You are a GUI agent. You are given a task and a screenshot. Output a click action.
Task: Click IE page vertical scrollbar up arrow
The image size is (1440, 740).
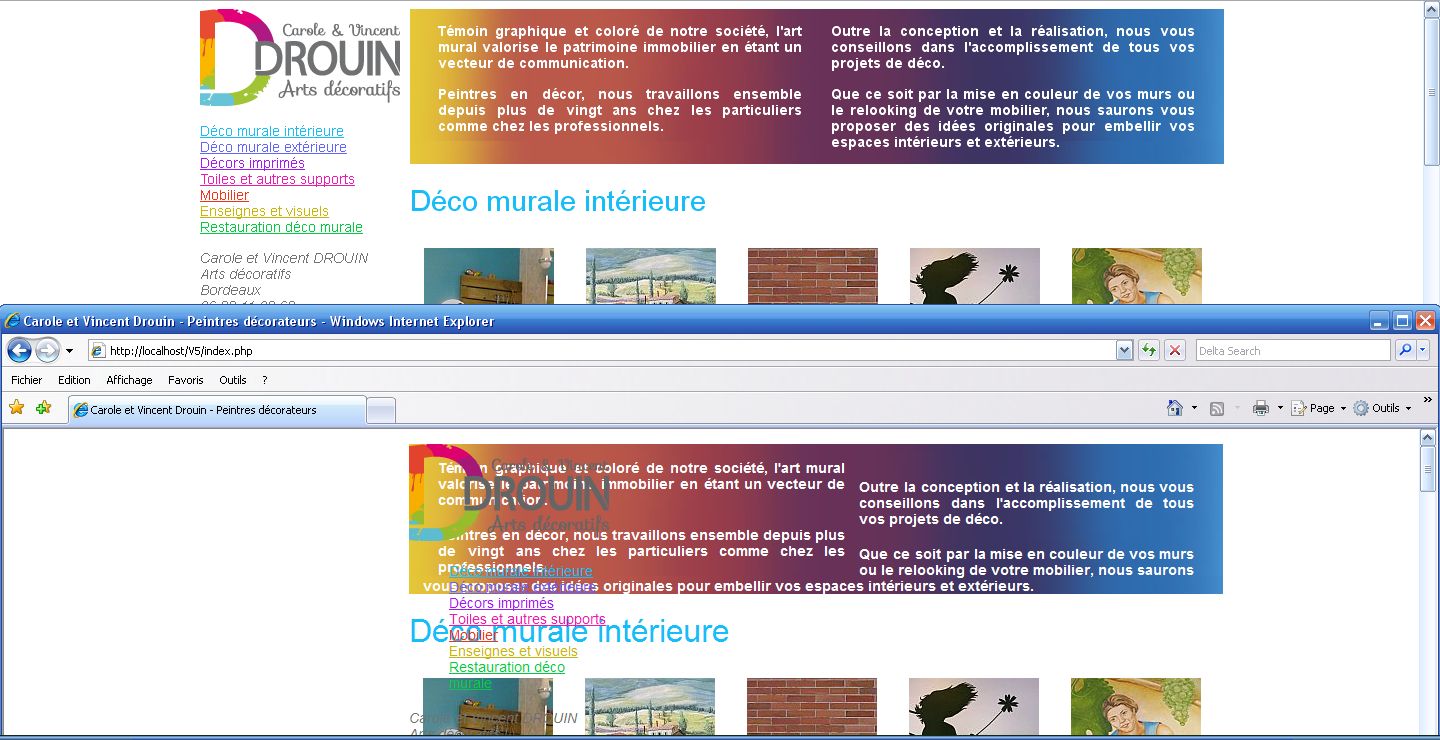(x=1428, y=438)
